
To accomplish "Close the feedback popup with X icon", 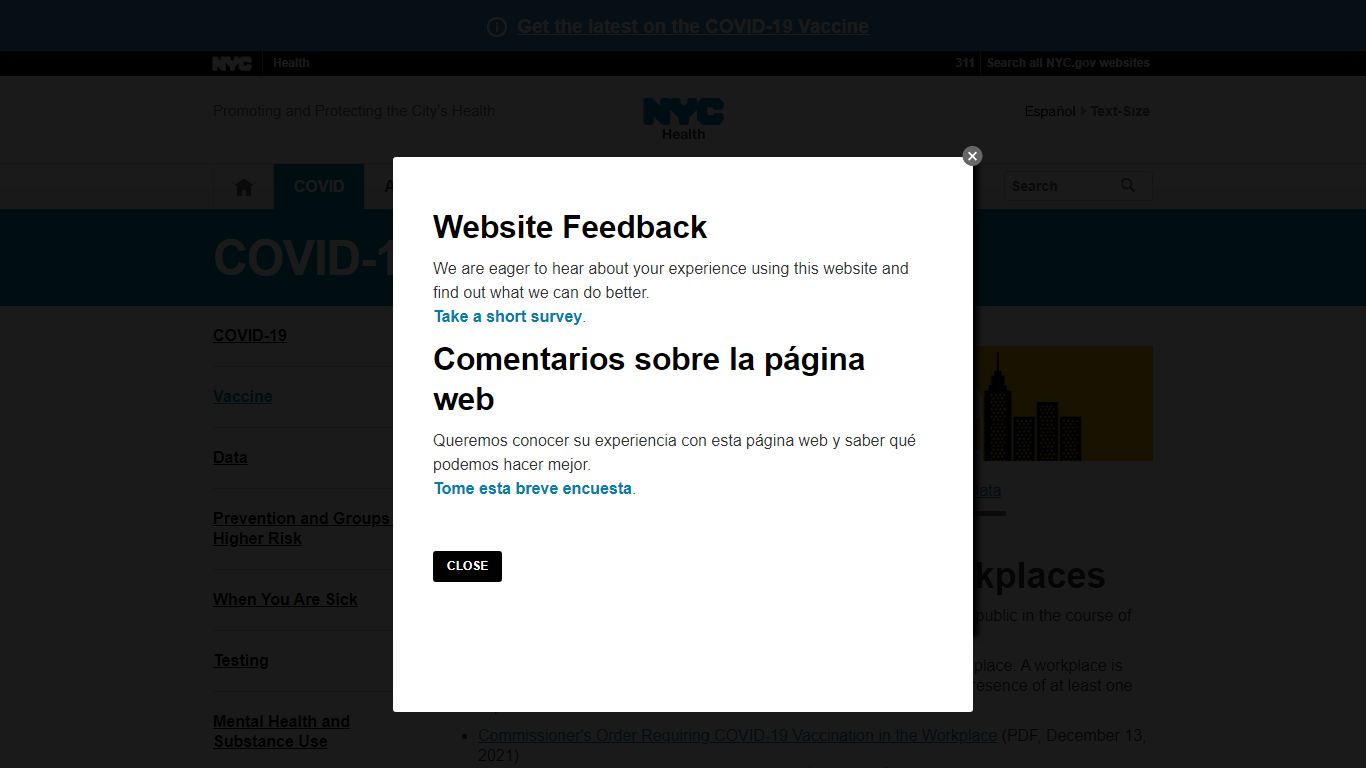I will click(972, 156).
